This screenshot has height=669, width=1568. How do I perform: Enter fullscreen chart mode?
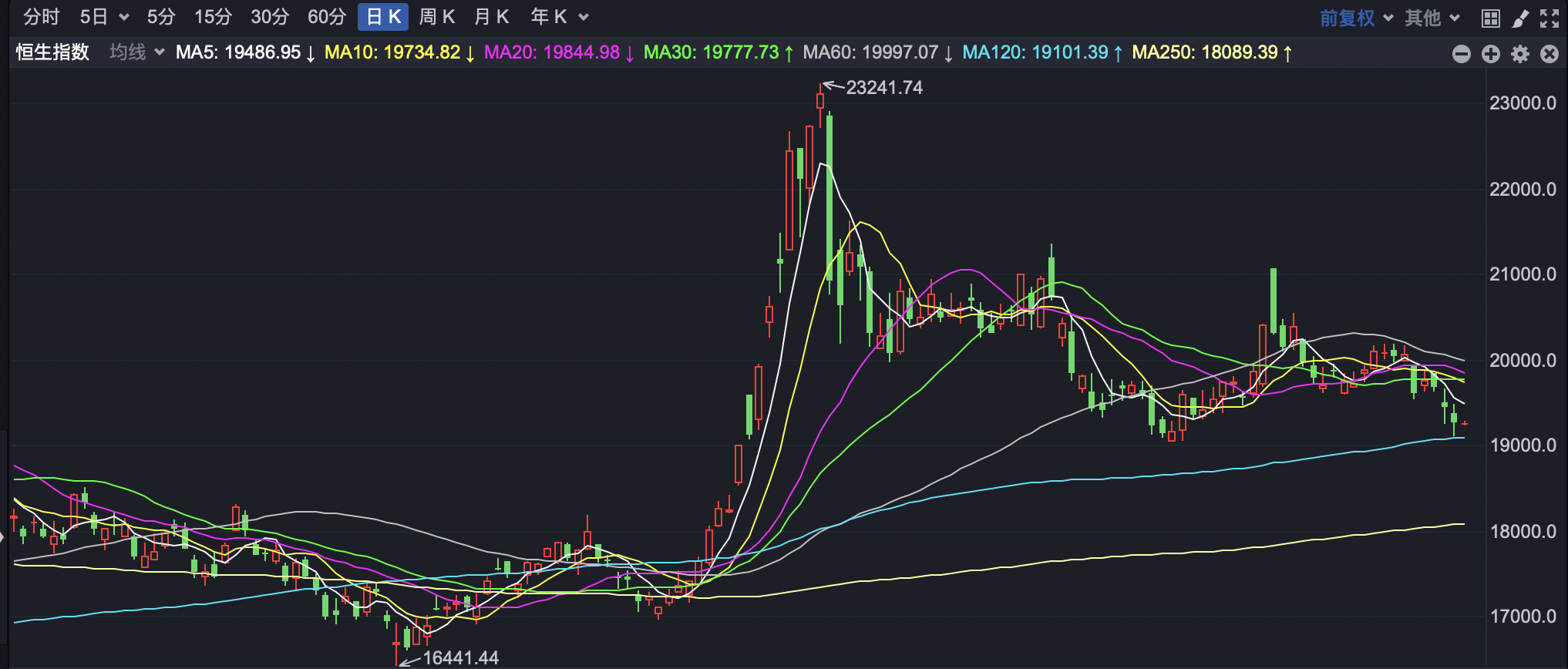(x=1549, y=18)
